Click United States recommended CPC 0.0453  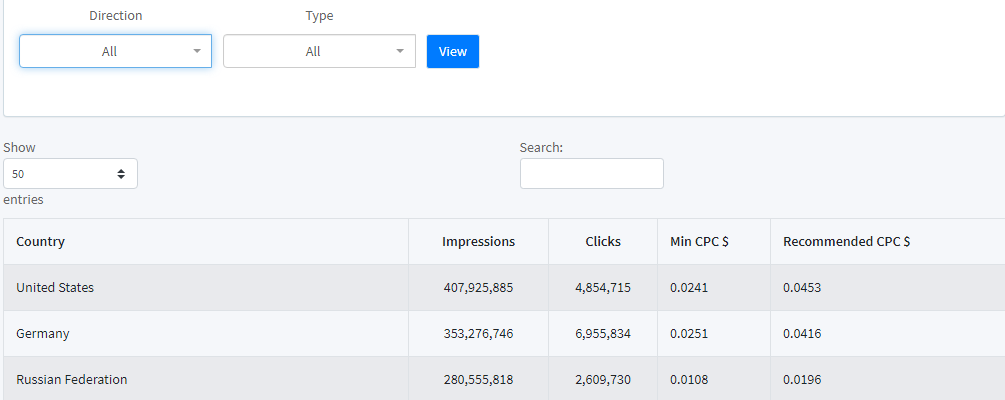802,287
